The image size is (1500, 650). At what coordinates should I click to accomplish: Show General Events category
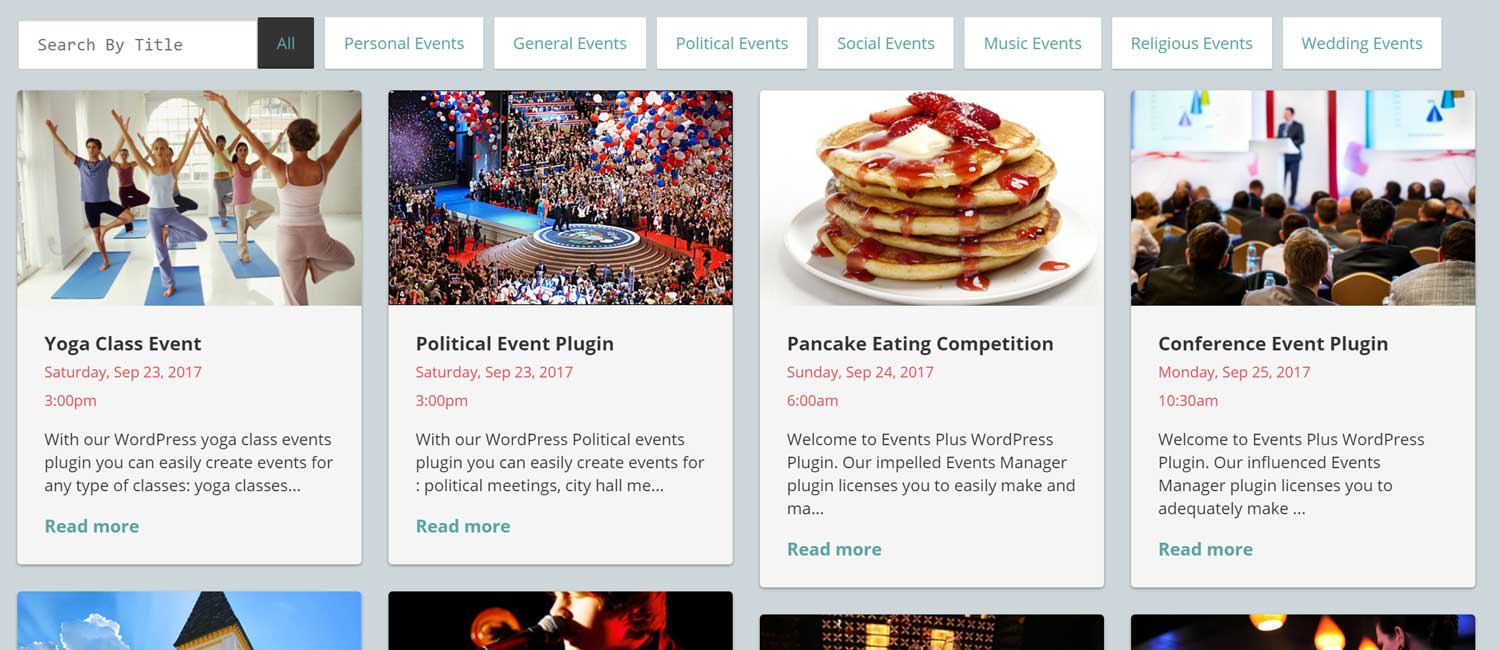570,44
